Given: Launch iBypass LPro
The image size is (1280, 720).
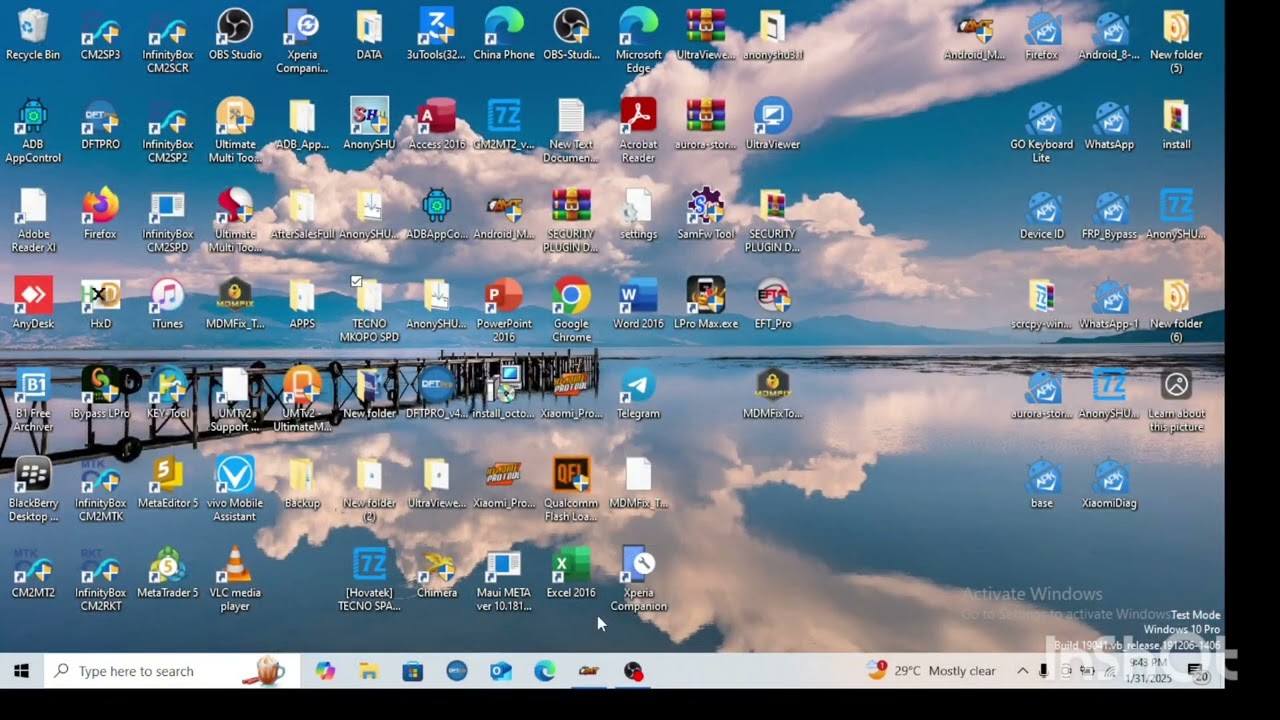Looking at the screenshot, I should 100,393.
